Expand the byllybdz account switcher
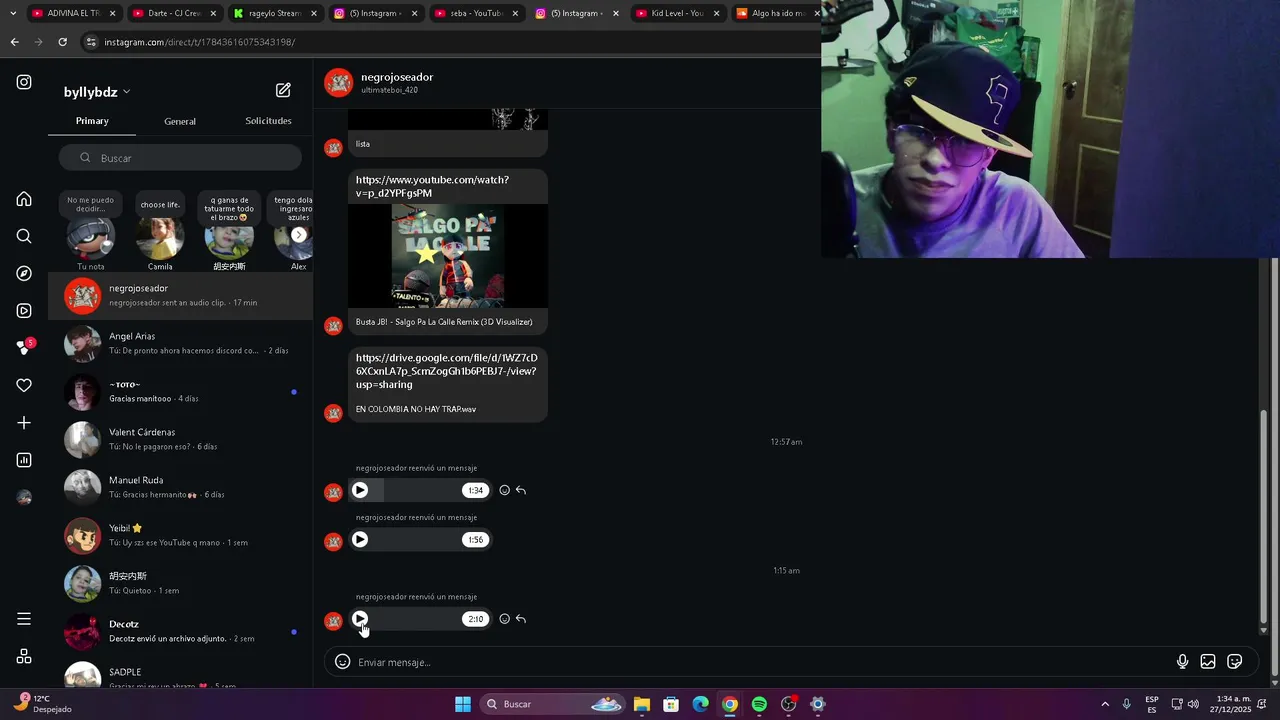The width and height of the screenshot is (1280, 720). (x=97, y=92)
